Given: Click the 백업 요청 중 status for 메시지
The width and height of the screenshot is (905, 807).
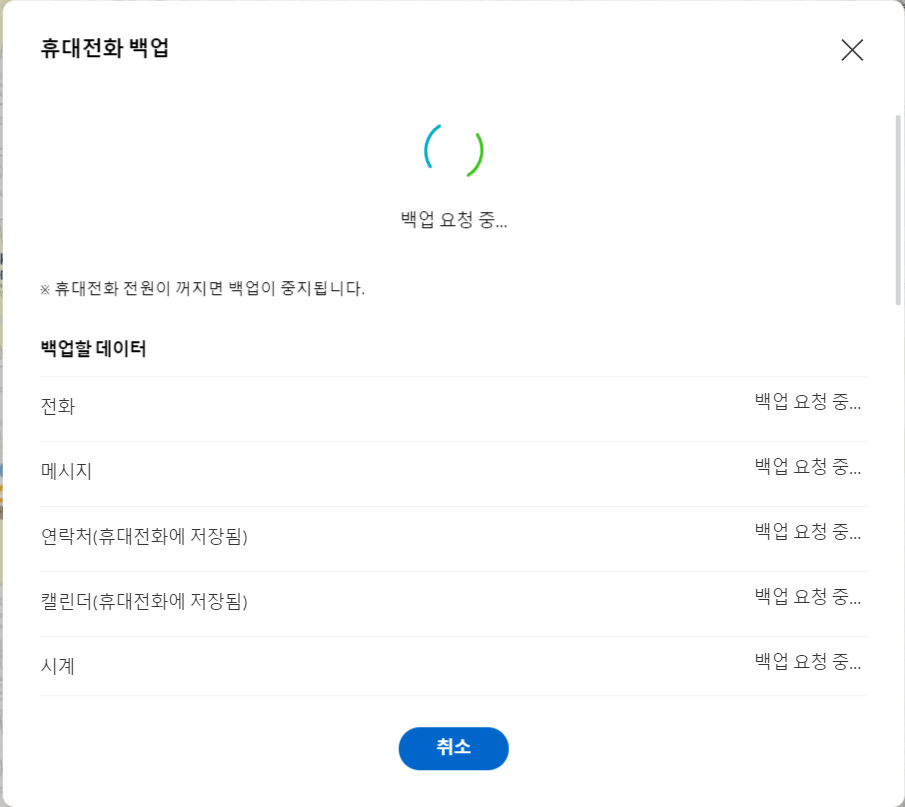Looking at the screenshot, I should coord(806,466).
